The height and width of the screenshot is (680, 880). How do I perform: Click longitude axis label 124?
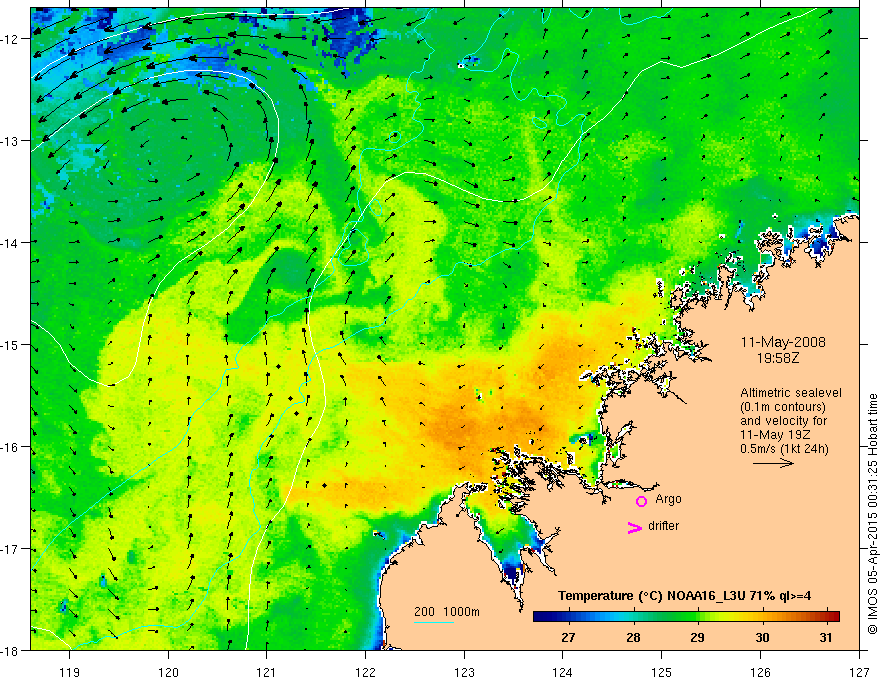[x=563, y=672]
